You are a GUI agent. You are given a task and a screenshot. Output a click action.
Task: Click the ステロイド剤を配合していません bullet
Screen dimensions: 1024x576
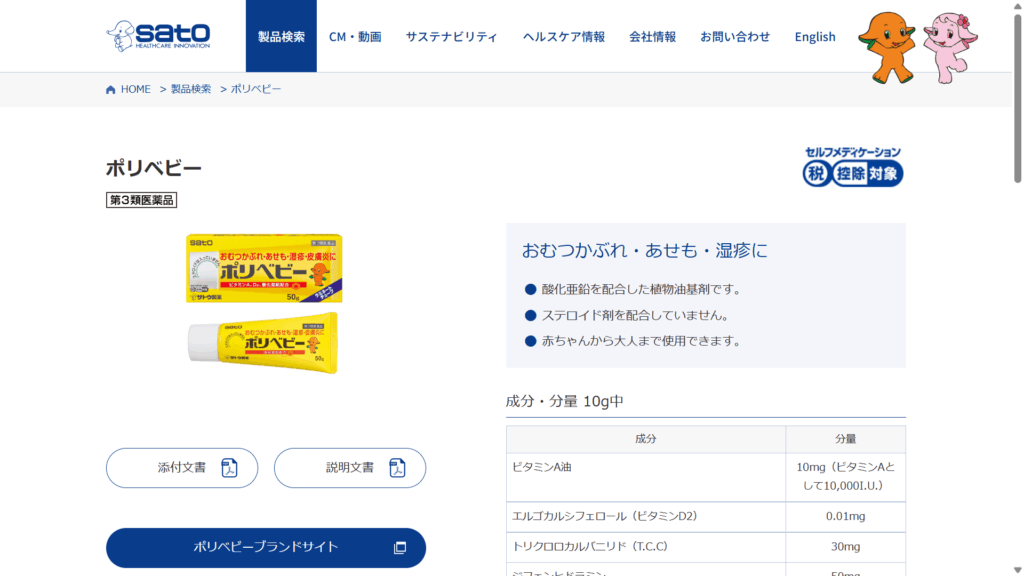635,315
